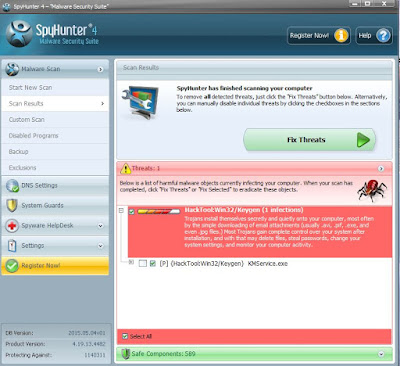Click the Fix Threats button

(x=309, y=140)
